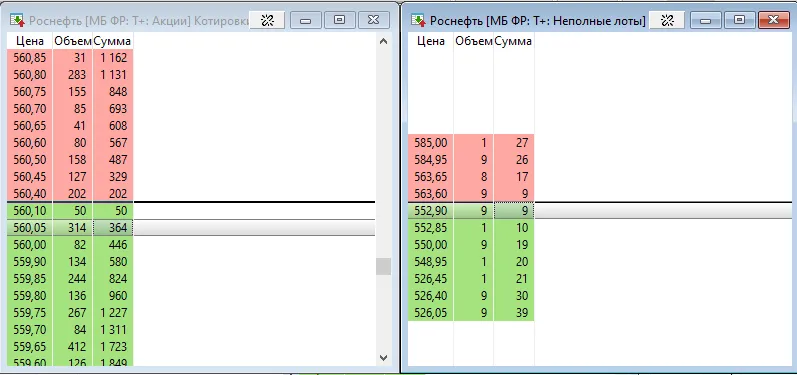Click the Сумма column header in the Акции window
The width and height of the screenshot is (797, 375).
coord(112,41)
